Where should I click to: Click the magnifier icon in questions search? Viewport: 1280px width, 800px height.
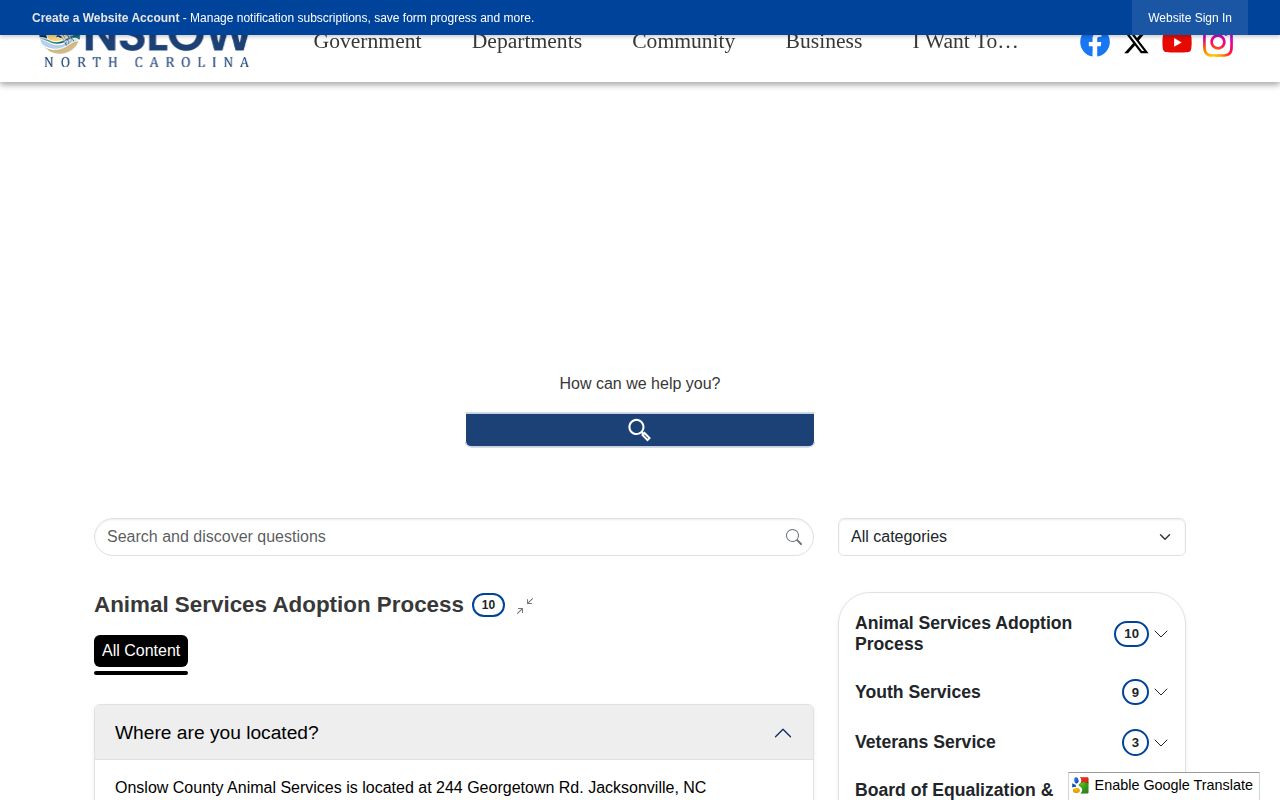coord(794,537)
